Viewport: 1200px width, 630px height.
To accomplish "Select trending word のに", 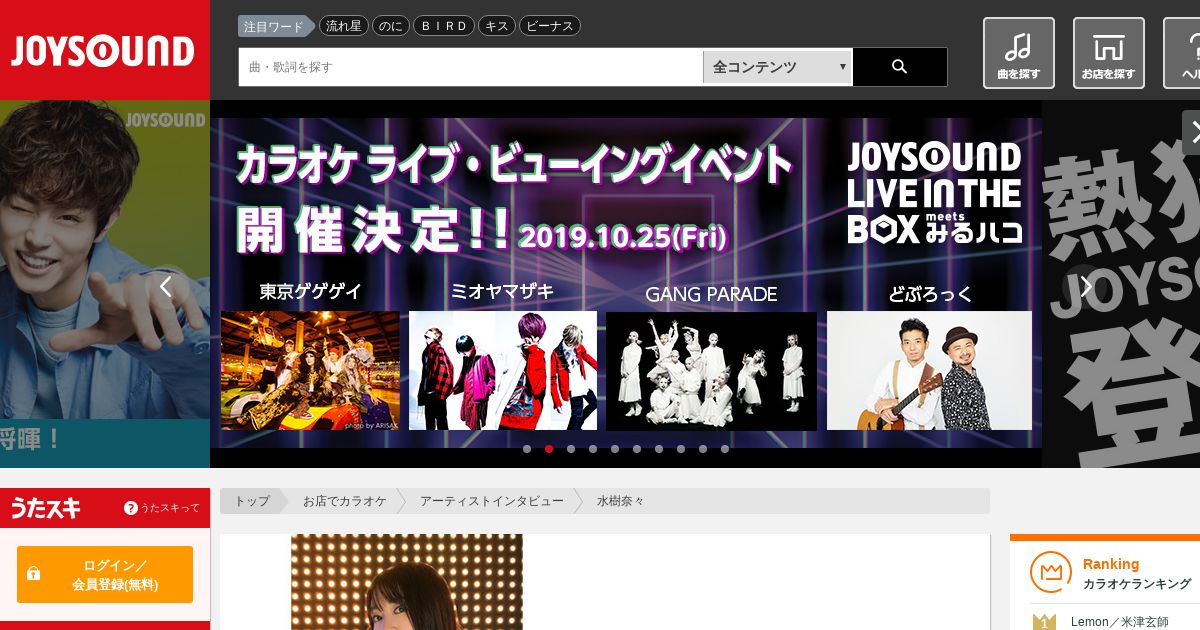I will tap(391, 26).
